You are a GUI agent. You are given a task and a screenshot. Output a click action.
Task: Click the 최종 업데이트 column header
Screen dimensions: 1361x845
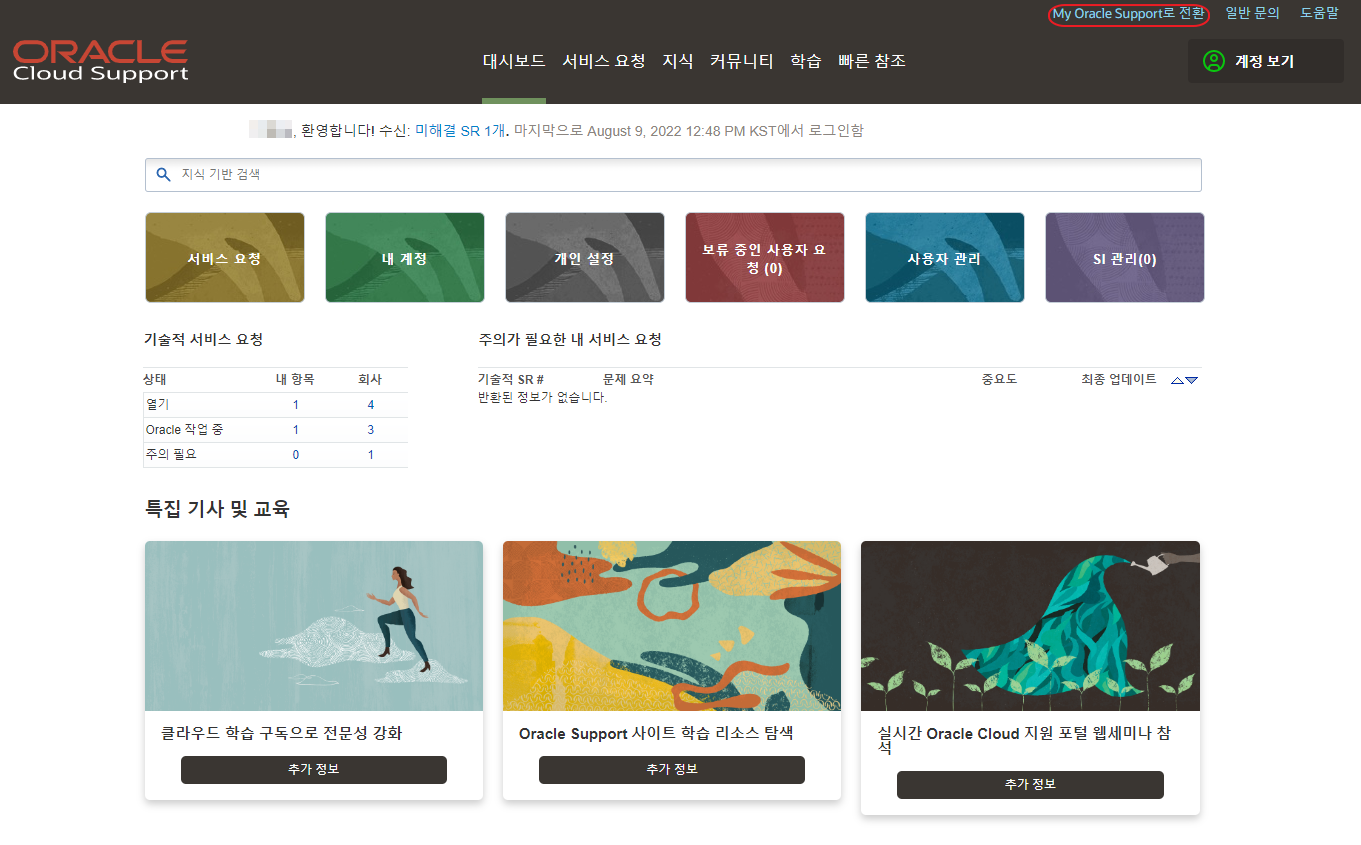coord(1119,380)
